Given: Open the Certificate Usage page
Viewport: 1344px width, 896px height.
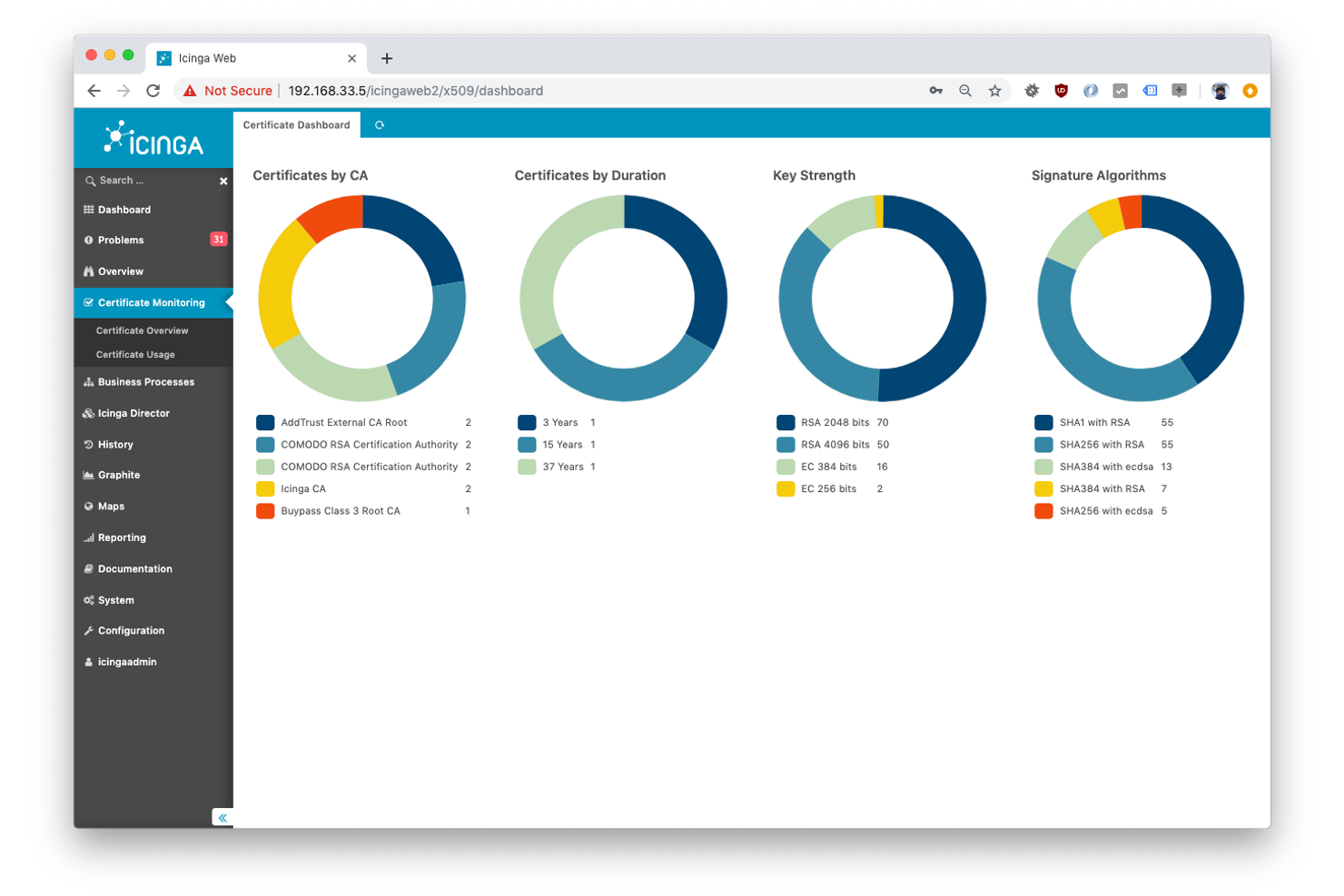Looking at the screenshot, I should coord(136,354).
